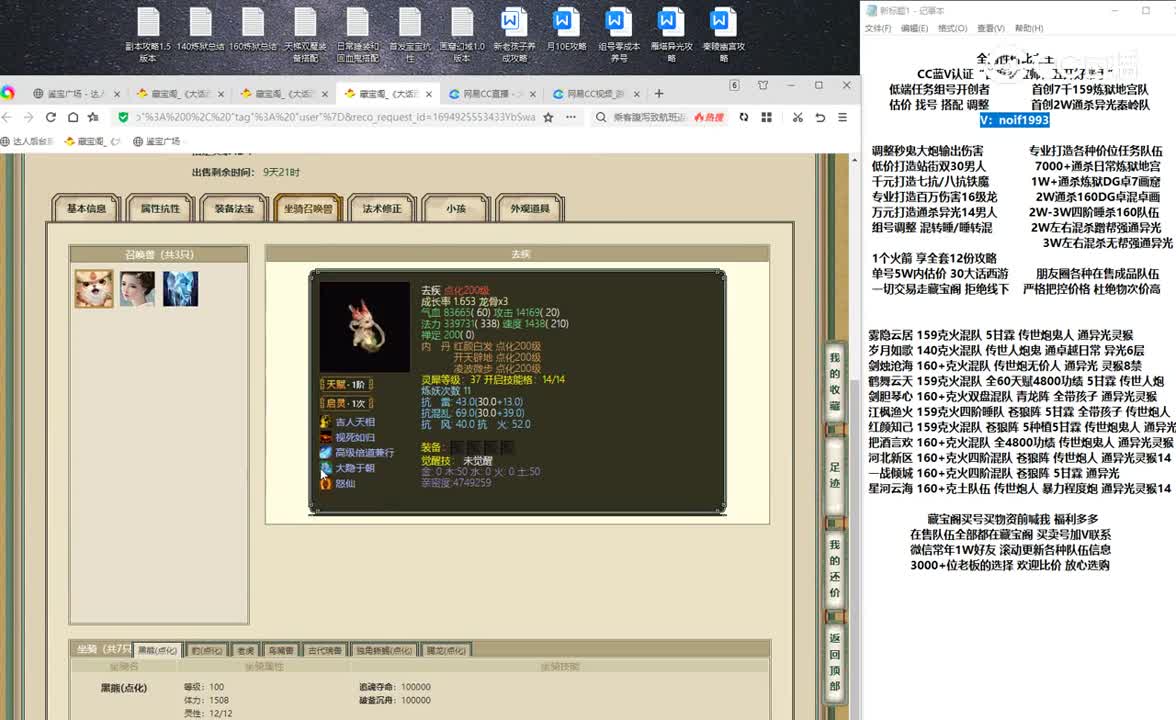Reload the current browser page
The image size is (1176, 720).
(50, 117)
